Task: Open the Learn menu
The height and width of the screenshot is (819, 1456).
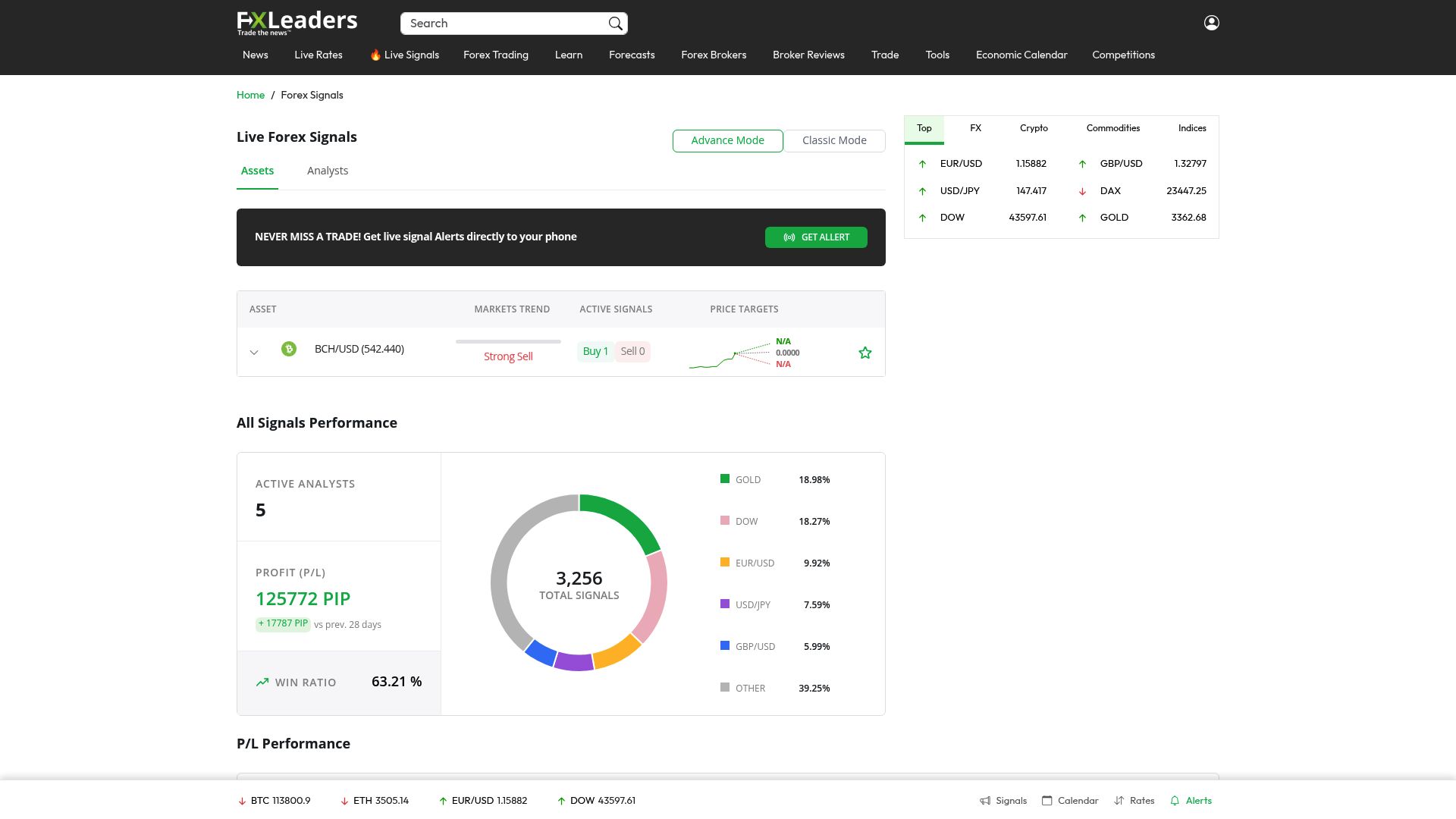Action: [569, 55]
